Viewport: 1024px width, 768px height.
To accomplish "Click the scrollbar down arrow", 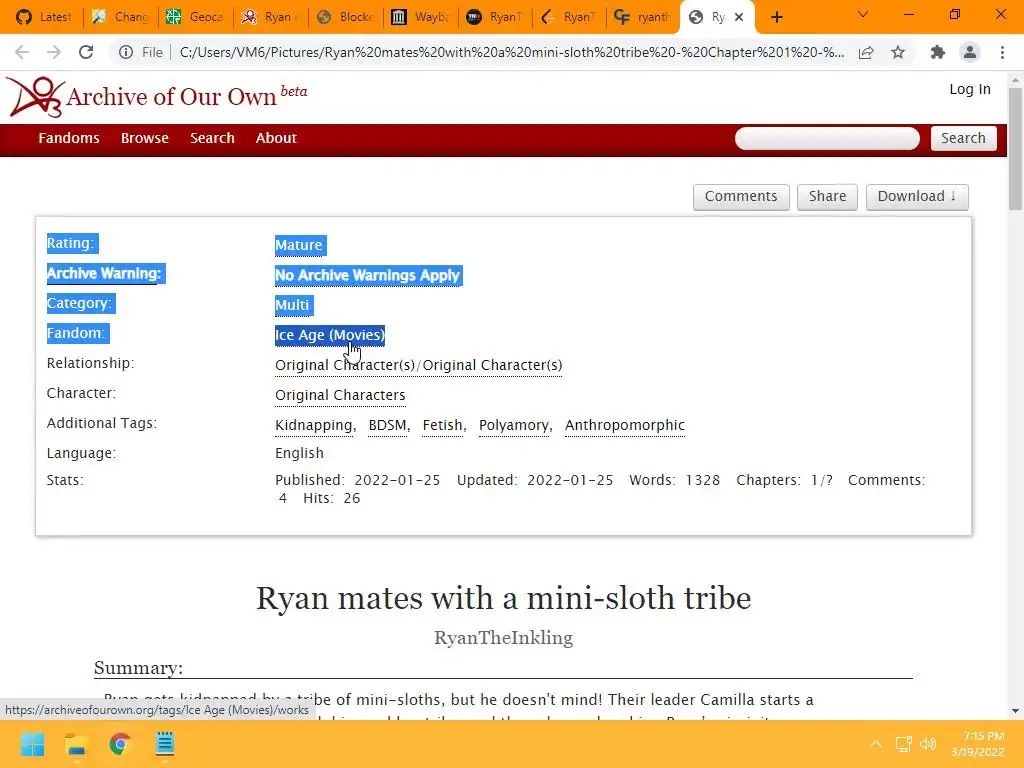I will point(1015,711).
